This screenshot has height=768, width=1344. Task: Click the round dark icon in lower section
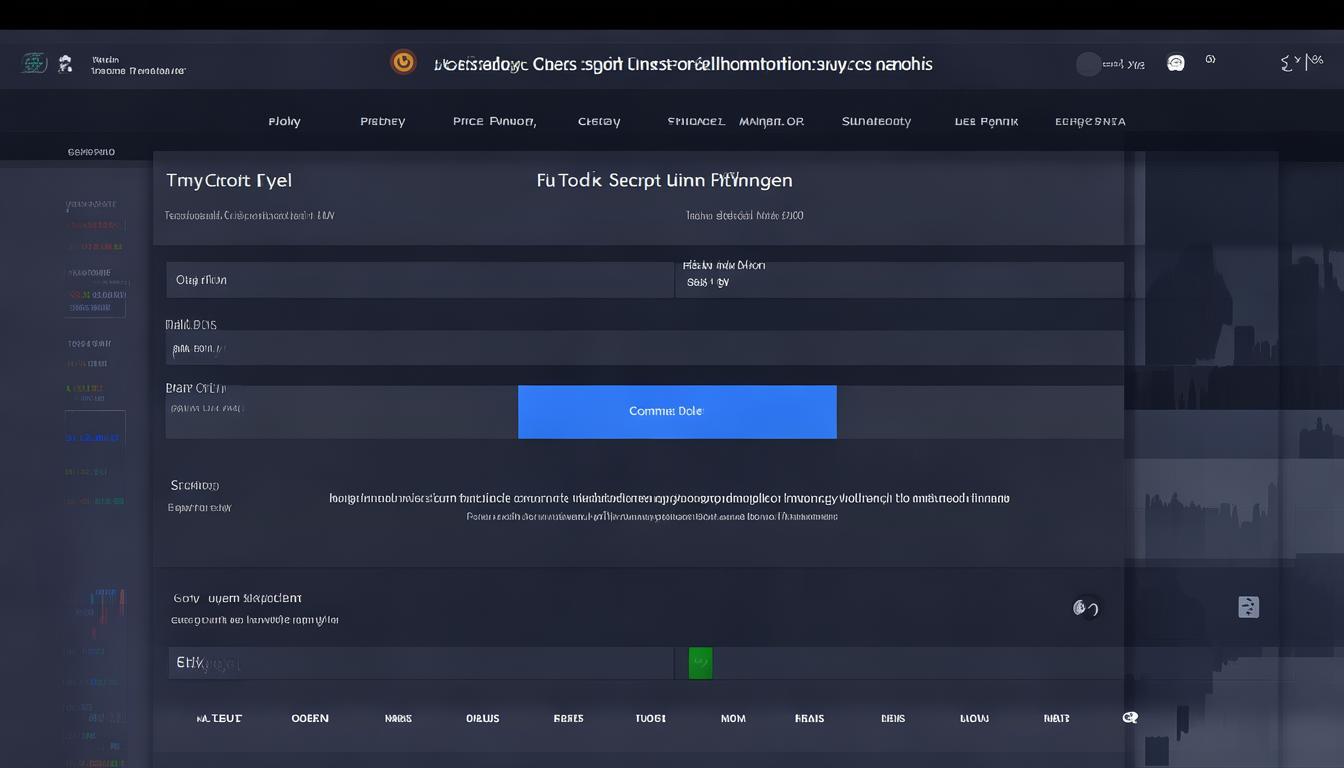[1085, 608]
